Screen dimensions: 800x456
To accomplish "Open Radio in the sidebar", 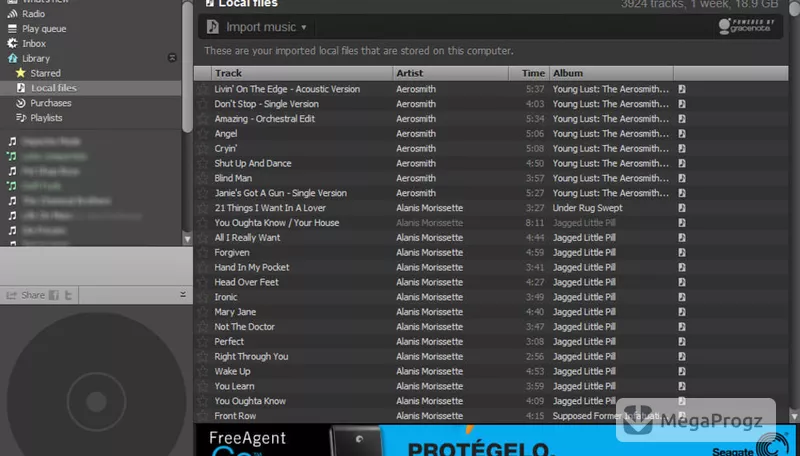I will pos(33,14).
